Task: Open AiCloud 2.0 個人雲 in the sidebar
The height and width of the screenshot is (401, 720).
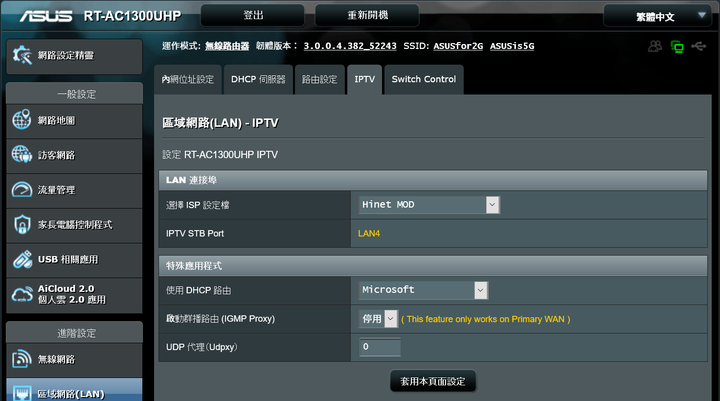Action: (74, 295)
